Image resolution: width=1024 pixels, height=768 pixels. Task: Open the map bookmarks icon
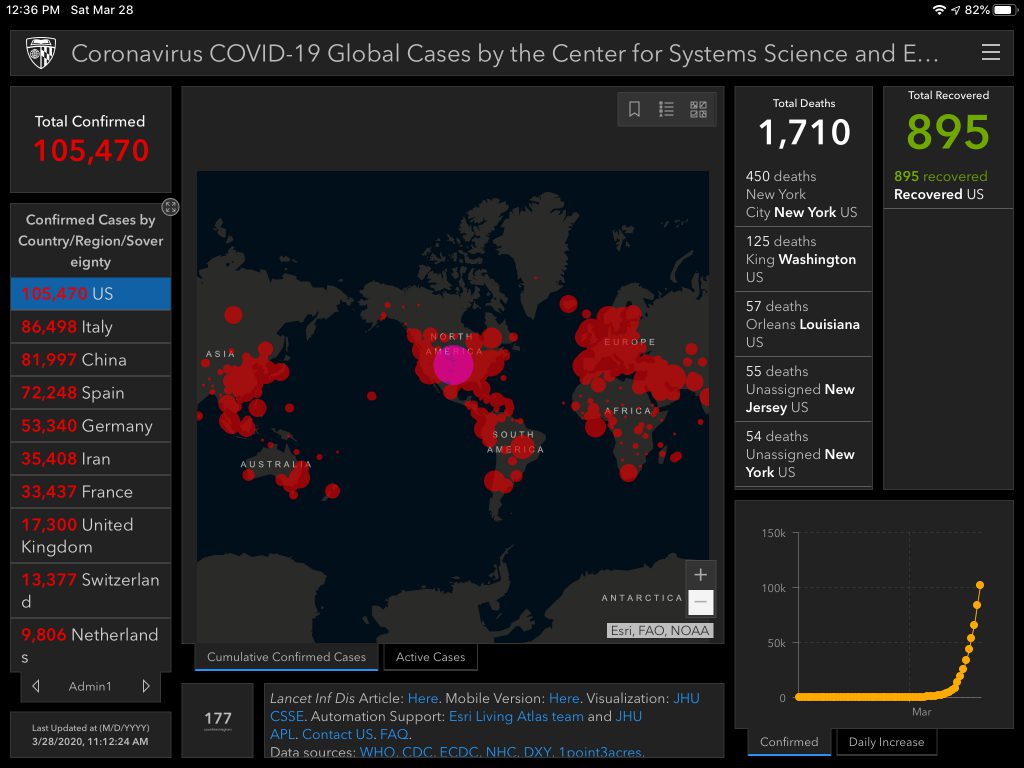click(634, 109)
